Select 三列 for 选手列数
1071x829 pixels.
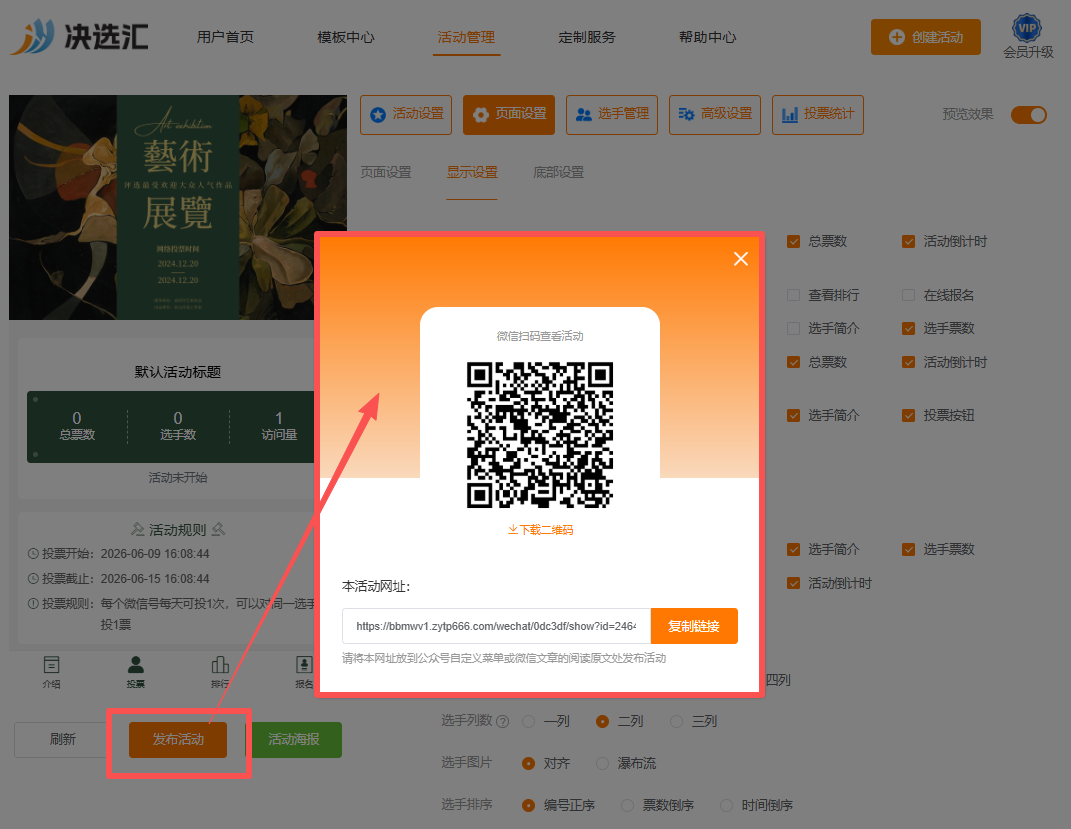[x=676, y=722]
